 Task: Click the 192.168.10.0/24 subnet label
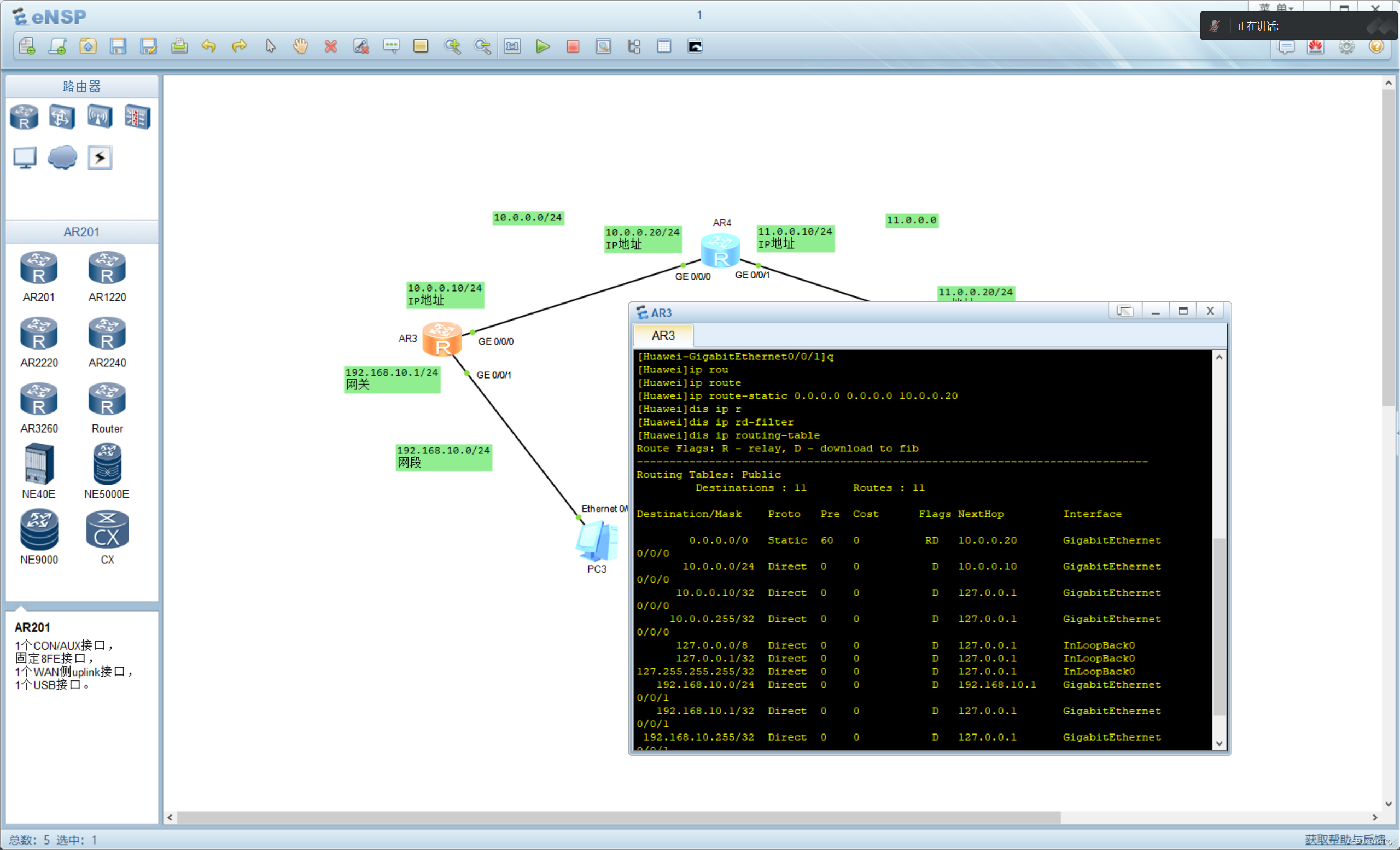pos(444,457)
